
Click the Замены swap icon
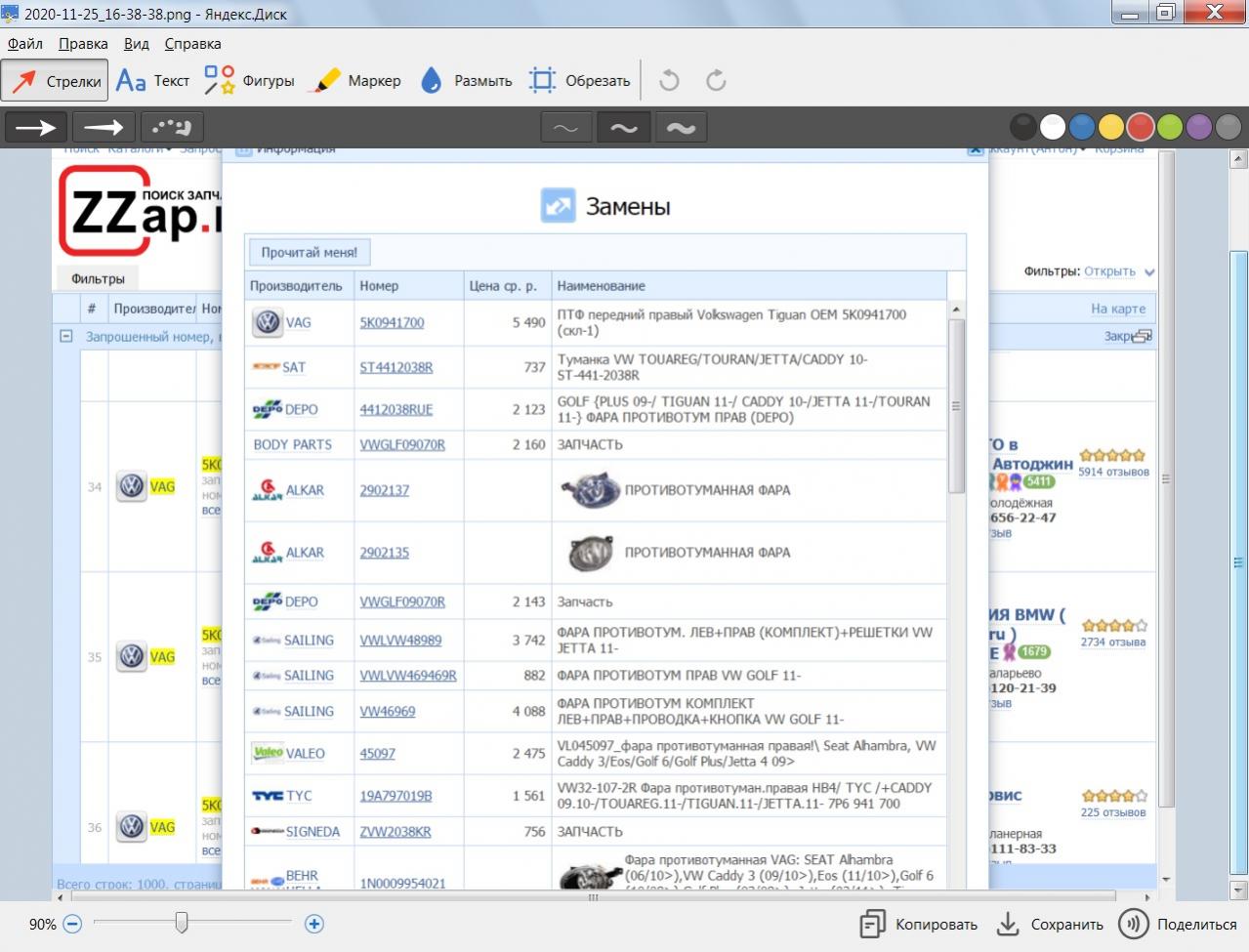(558, 206)
